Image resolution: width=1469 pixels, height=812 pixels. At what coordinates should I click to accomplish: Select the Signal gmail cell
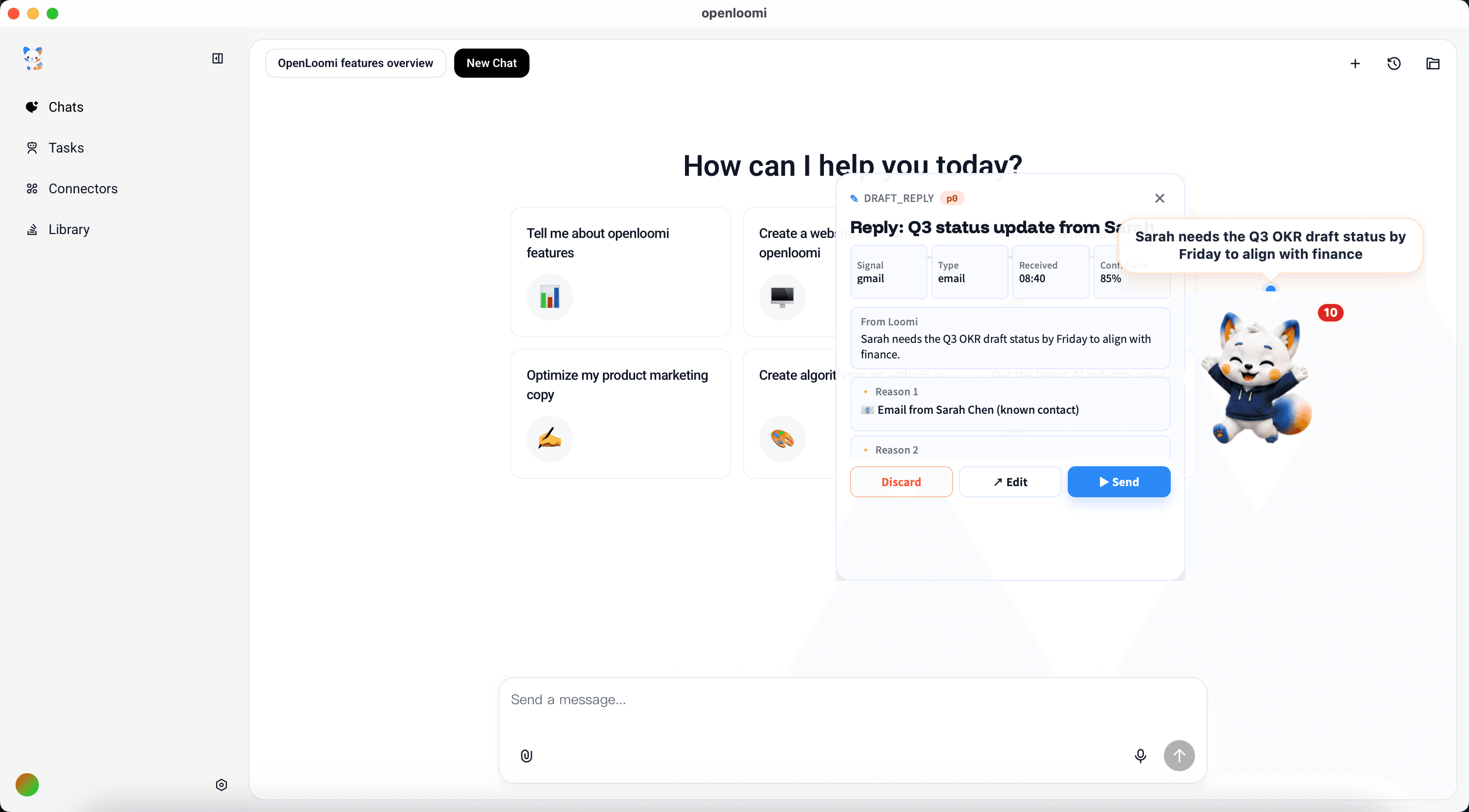[888, 272]
